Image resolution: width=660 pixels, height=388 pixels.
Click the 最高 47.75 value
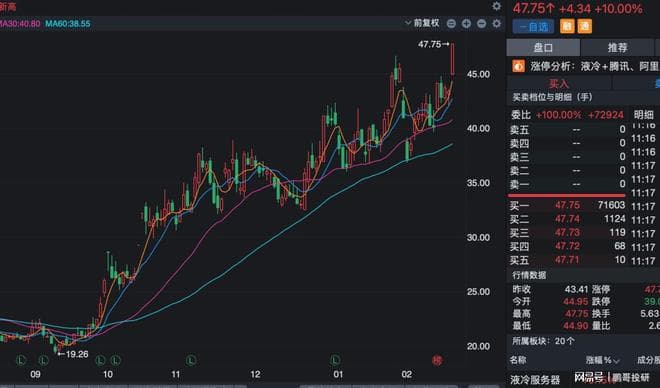(x=576, y=314)
